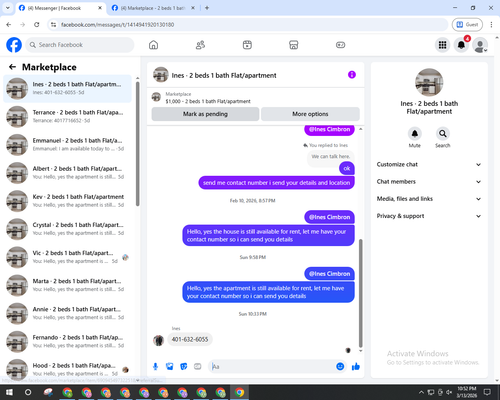The width and height of the screenshot is (500, 400).
Task: Send a thumbs up like
Action: tap(356, 367)
